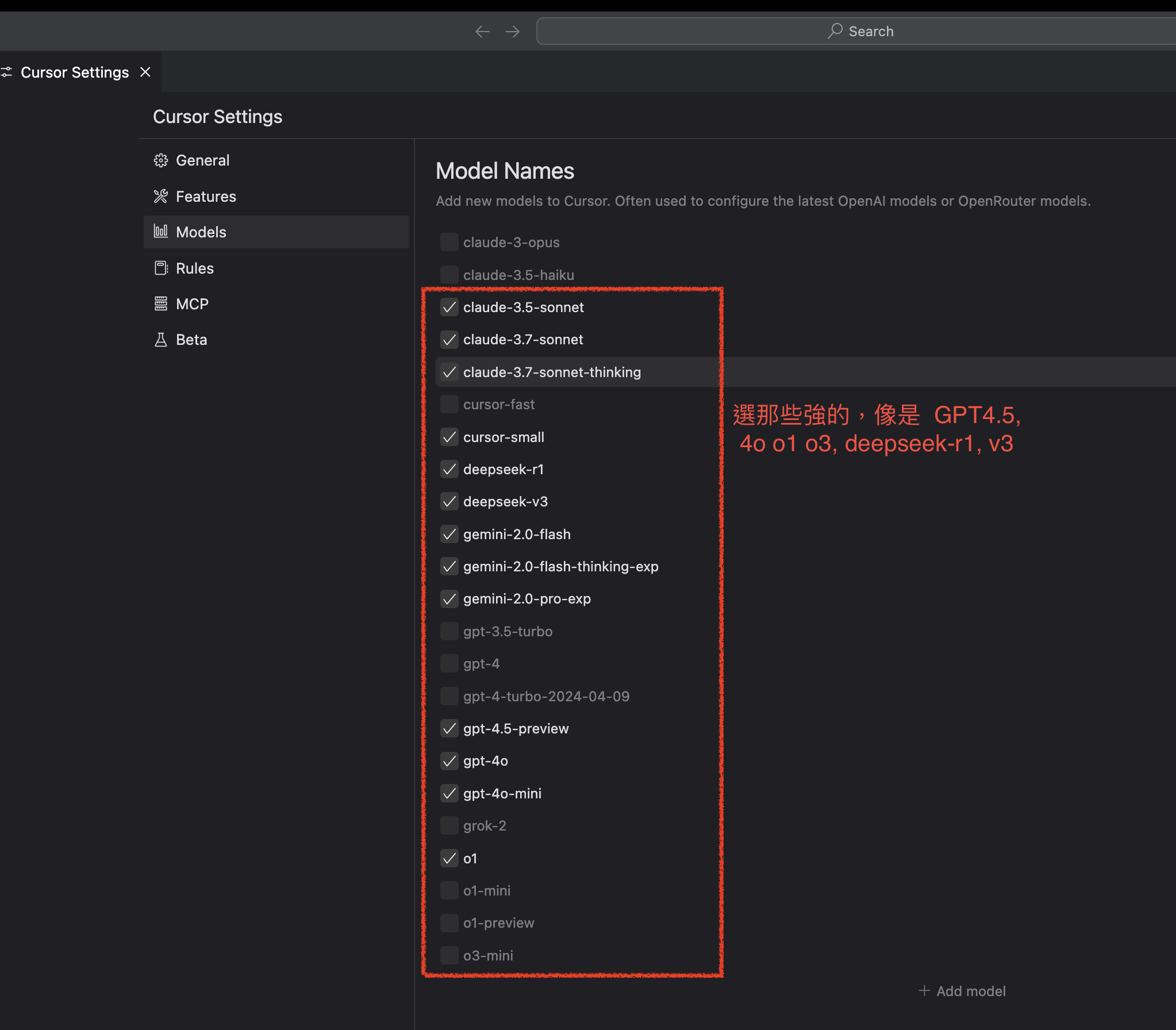Enable the cursor-fast checkbox
Viewport: 1176px width, 1030px height.
[x=449, y=405]
